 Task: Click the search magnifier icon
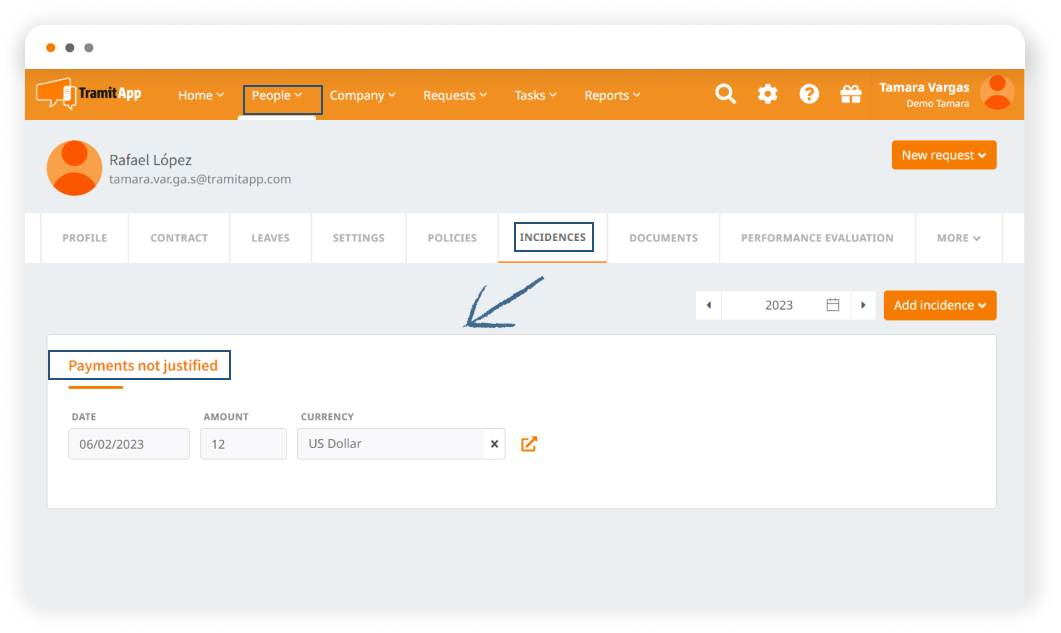[726, 94]
